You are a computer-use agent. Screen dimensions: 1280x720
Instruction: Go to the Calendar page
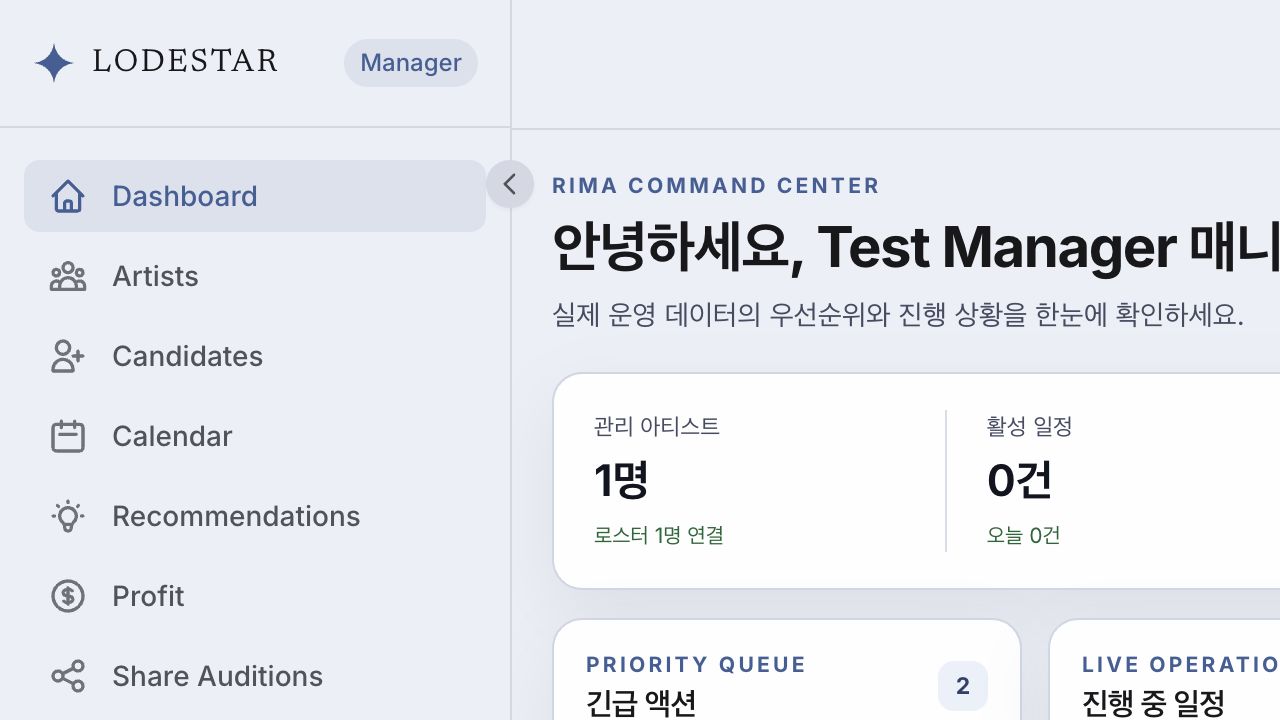click(x=255, y=436)
